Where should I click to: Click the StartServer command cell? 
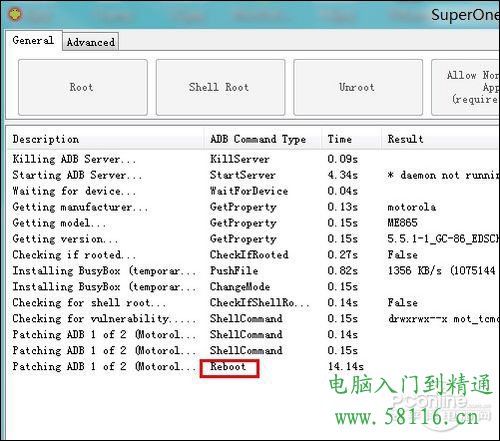point(243,175)
